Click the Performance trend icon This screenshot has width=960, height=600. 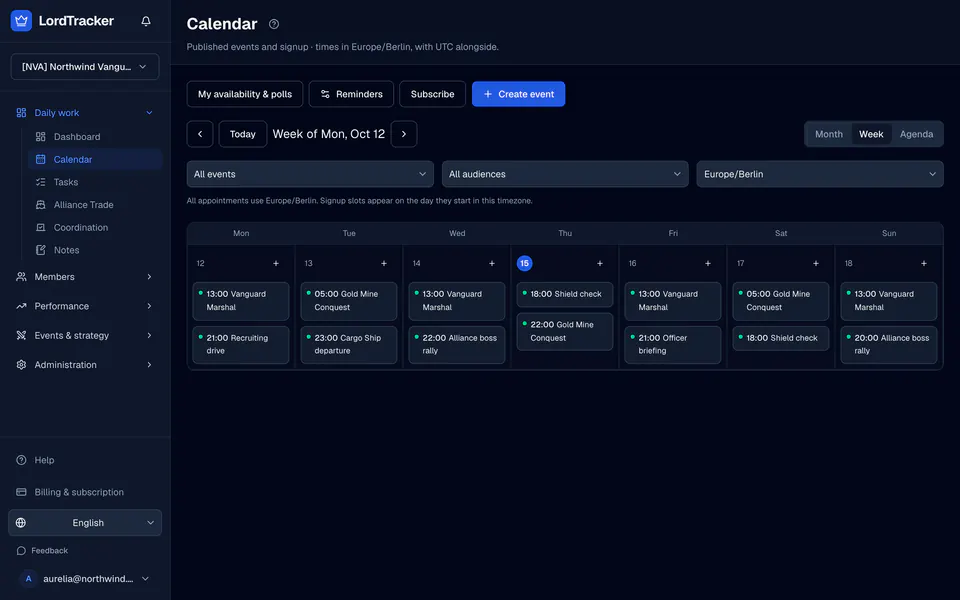pyautogui.click(x=21, y=306)
